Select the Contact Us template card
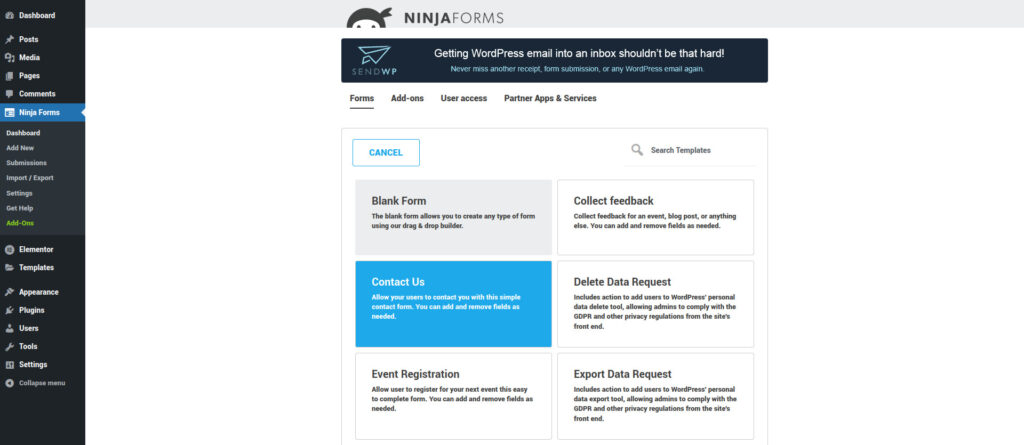 (453, 304)
